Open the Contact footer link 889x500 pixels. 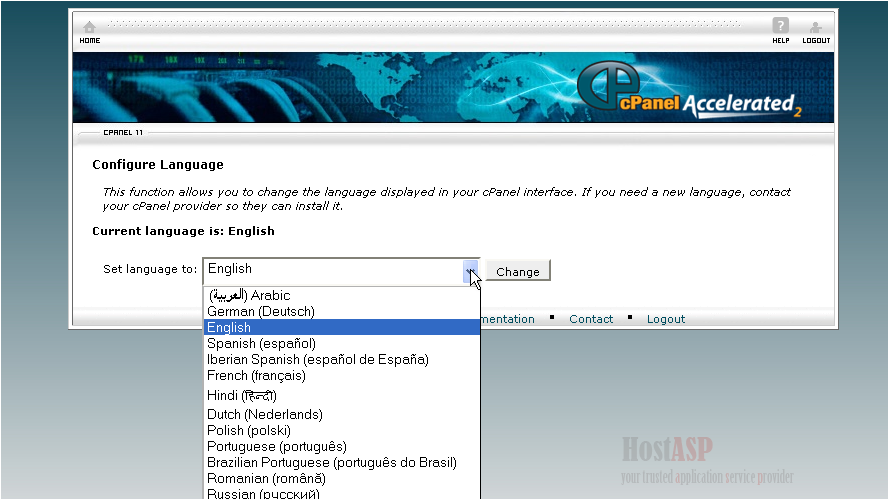pyautogui.click(x=591, y=319)
